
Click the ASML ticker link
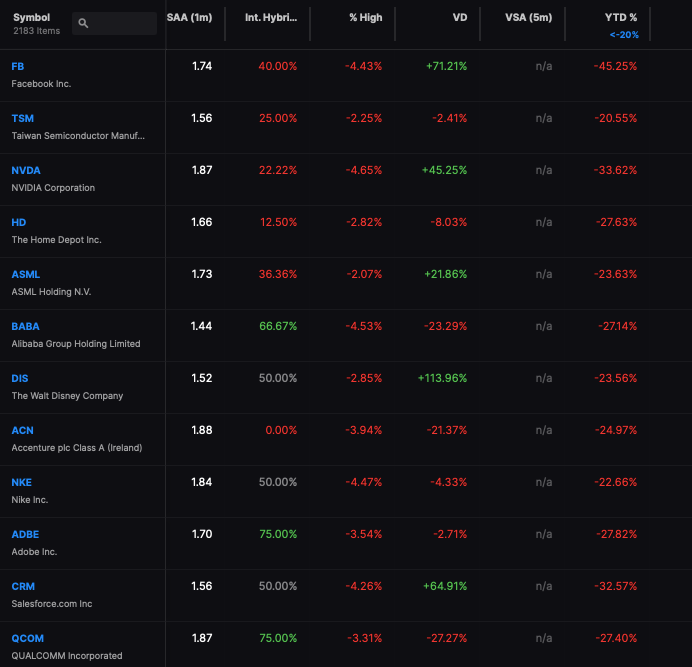tap(26, 275)
